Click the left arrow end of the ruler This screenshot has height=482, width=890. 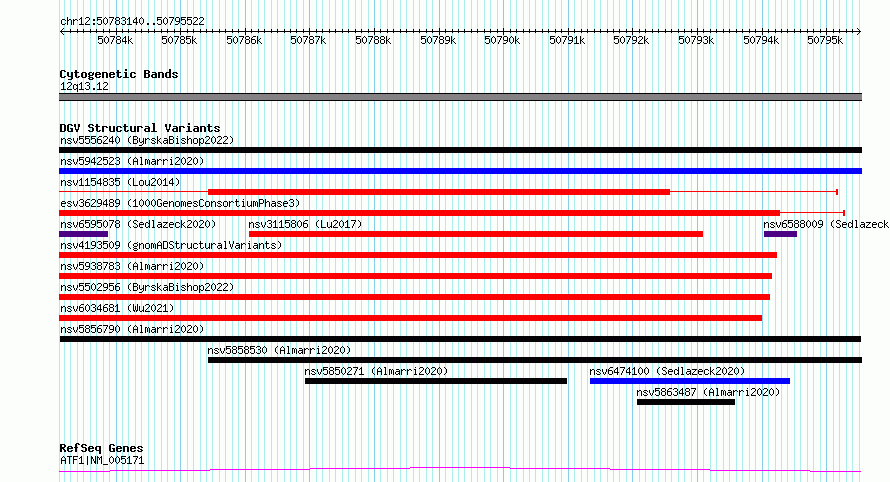(x=62, y=31)
